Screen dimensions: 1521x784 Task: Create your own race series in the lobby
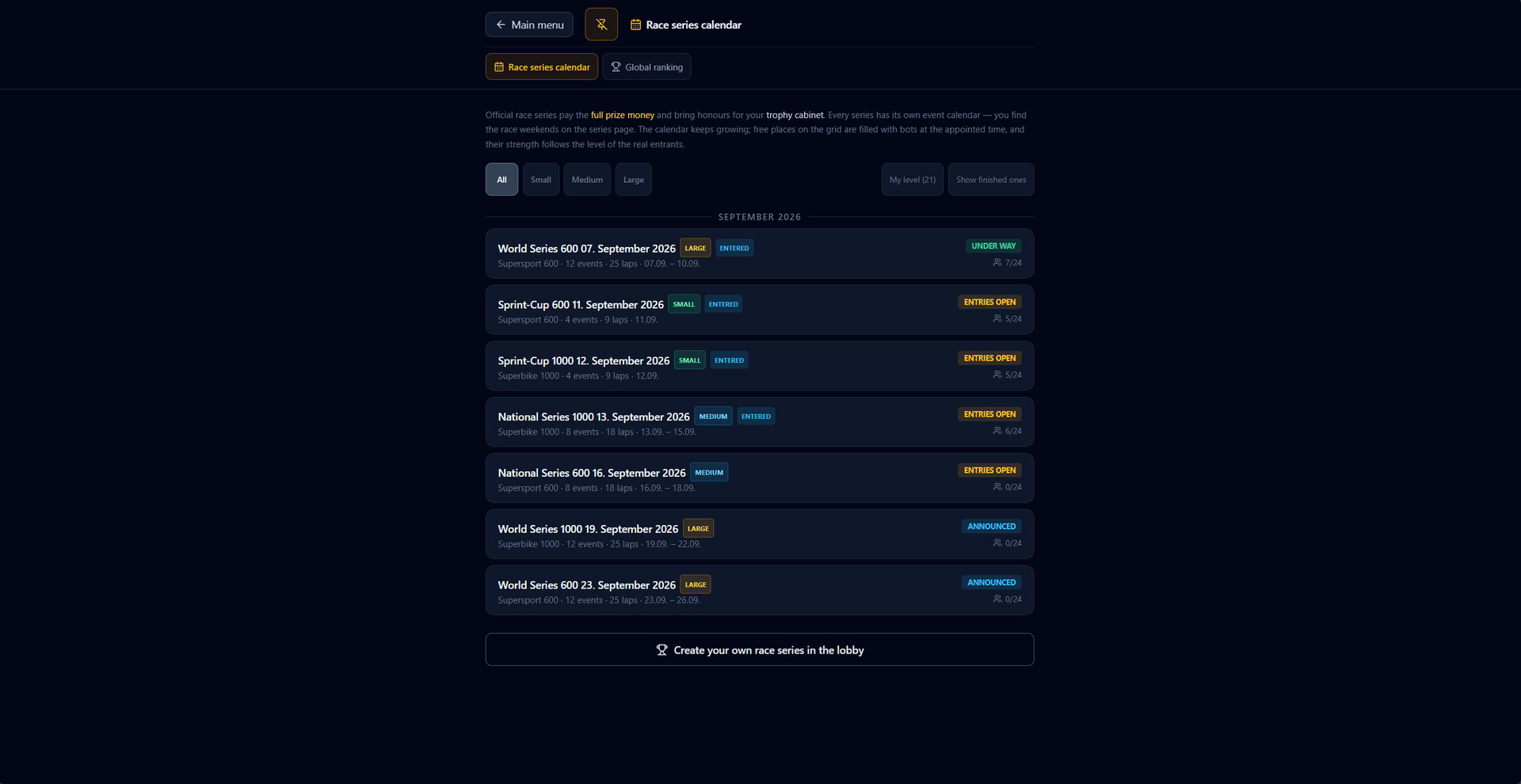[x=760, y=650]
